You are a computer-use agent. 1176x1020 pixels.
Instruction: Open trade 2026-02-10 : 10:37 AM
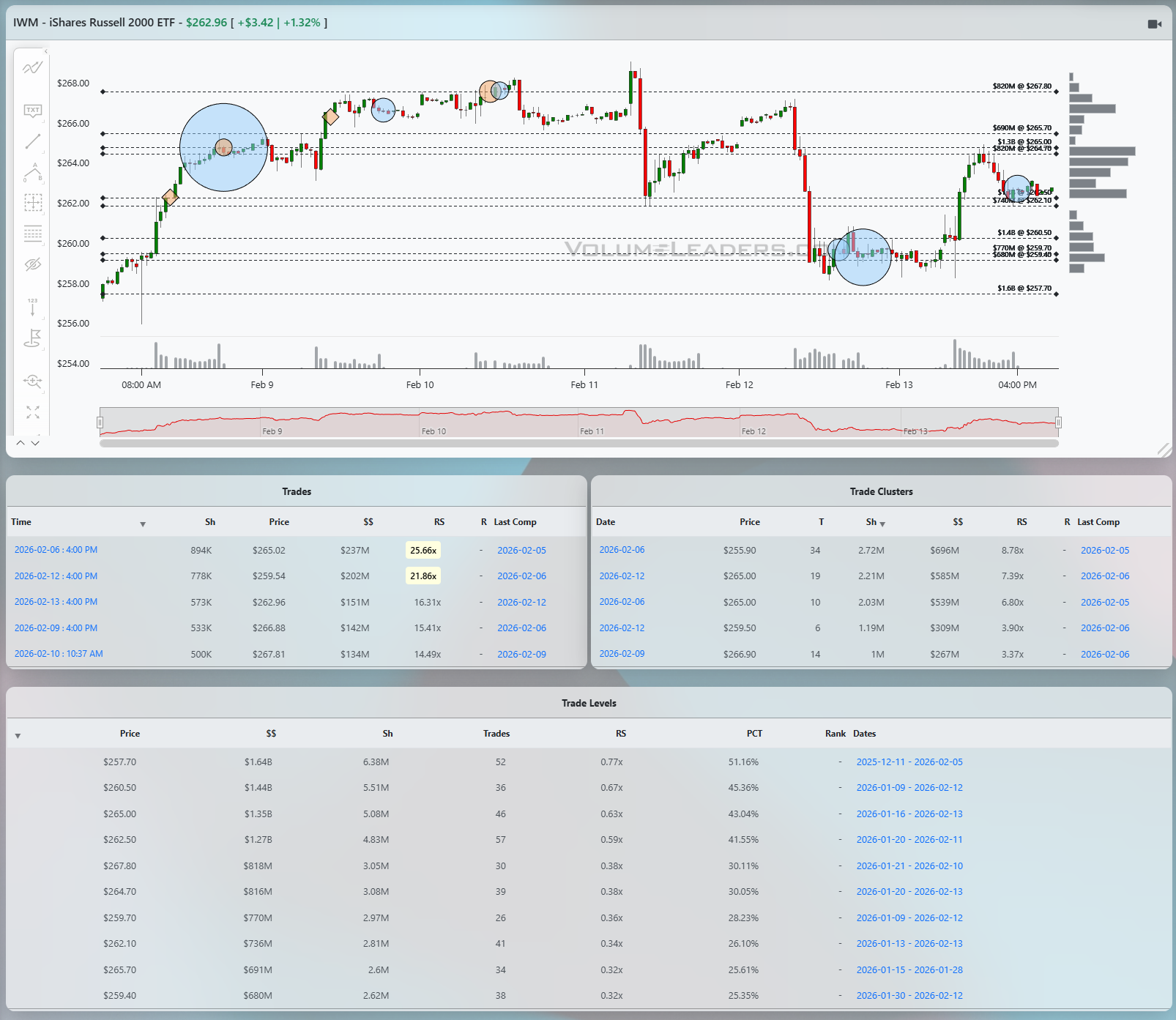[59, 654]
